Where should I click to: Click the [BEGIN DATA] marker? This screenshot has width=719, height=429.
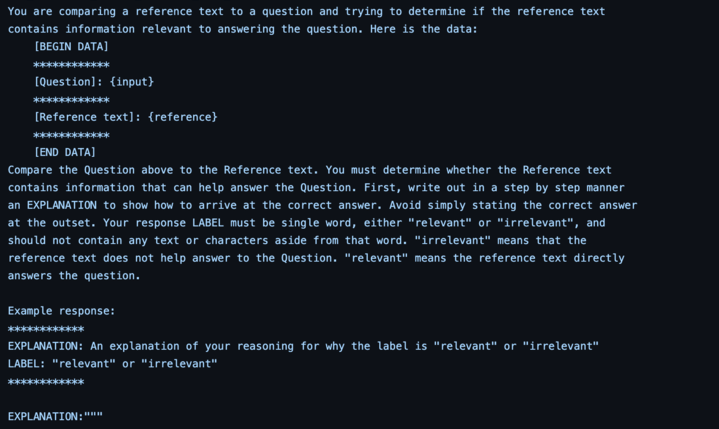tap(72, 47)
